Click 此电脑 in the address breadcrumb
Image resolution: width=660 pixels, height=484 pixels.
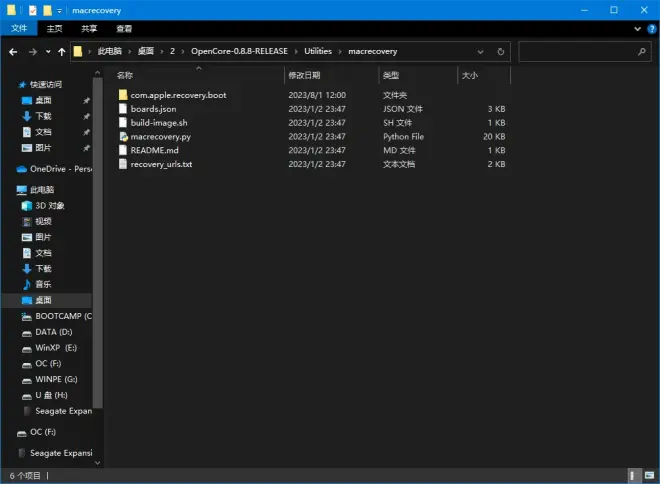tap(109, 51)
